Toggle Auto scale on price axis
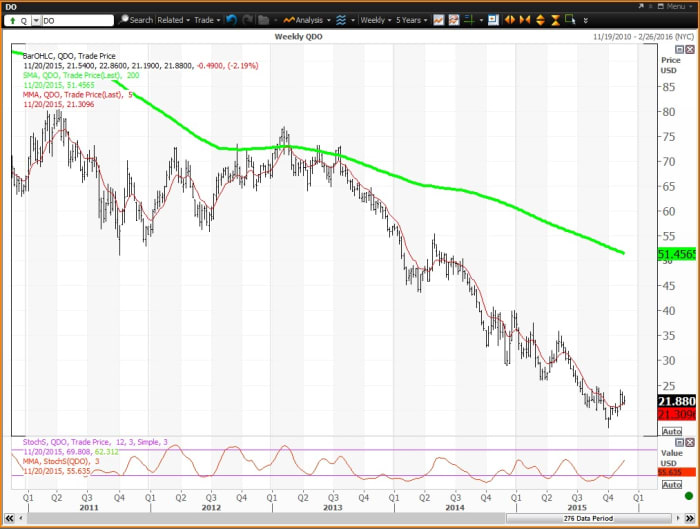 tap(671, 431)
